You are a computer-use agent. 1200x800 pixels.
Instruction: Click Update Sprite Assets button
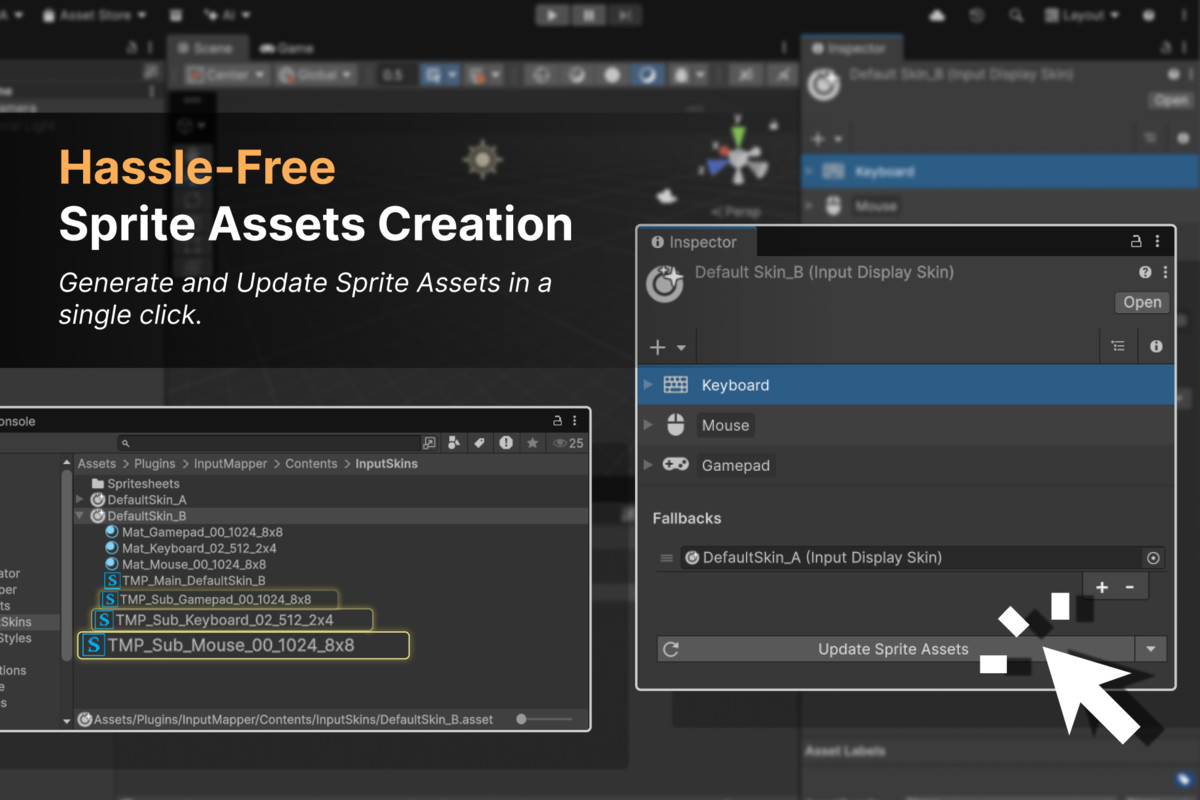click(x=896, y=649)
